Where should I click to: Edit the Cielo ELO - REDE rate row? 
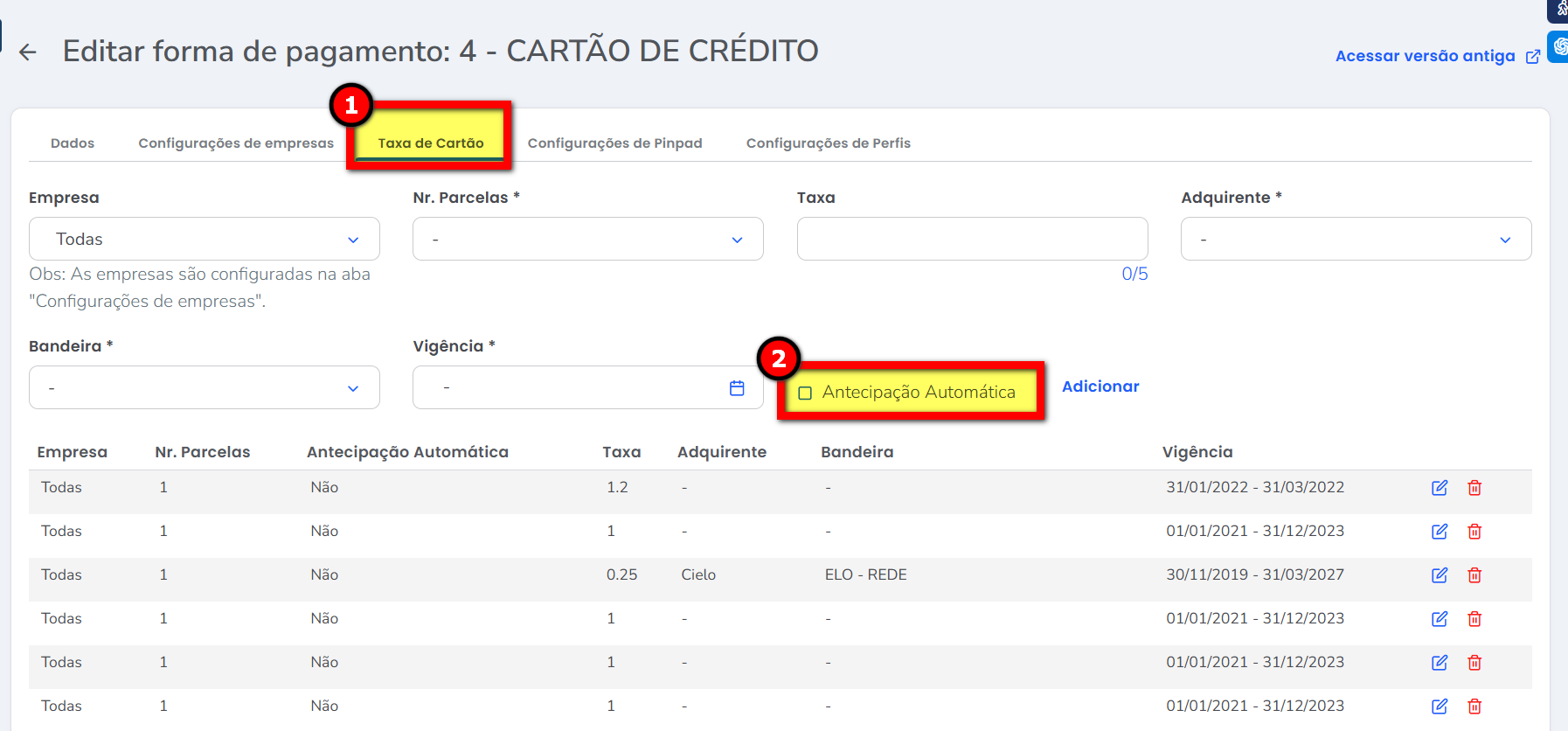click(x=1440, y=575)
